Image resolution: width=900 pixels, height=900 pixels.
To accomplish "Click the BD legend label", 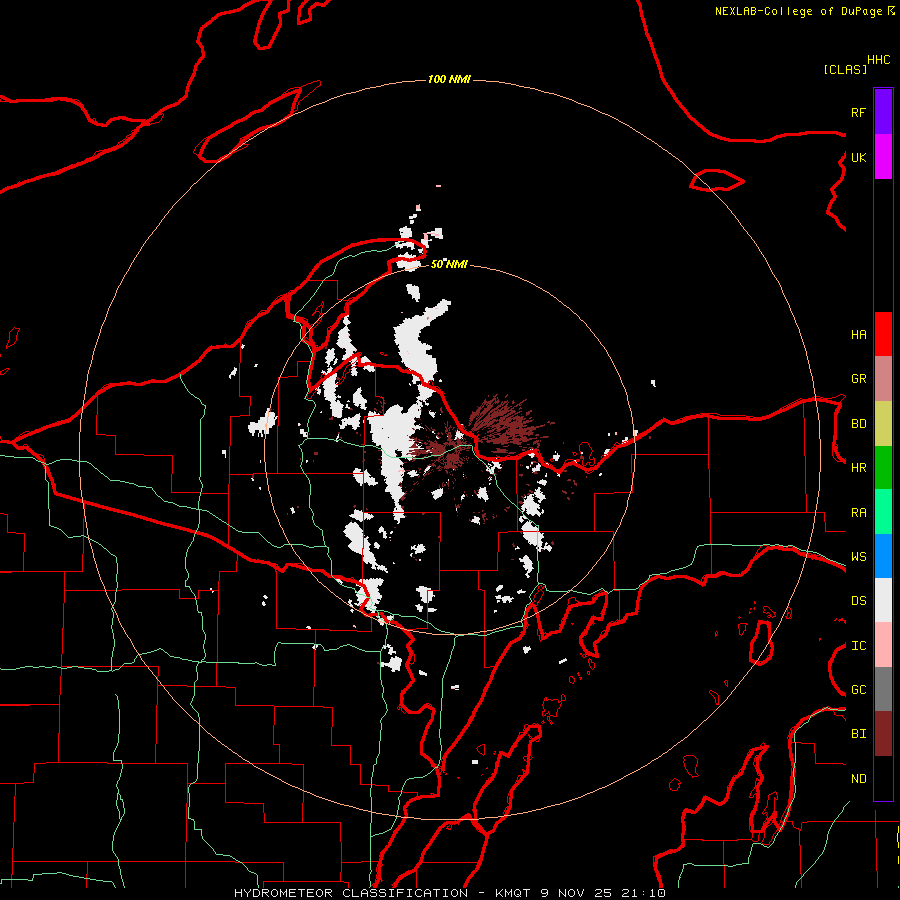I will click(858, 424).
